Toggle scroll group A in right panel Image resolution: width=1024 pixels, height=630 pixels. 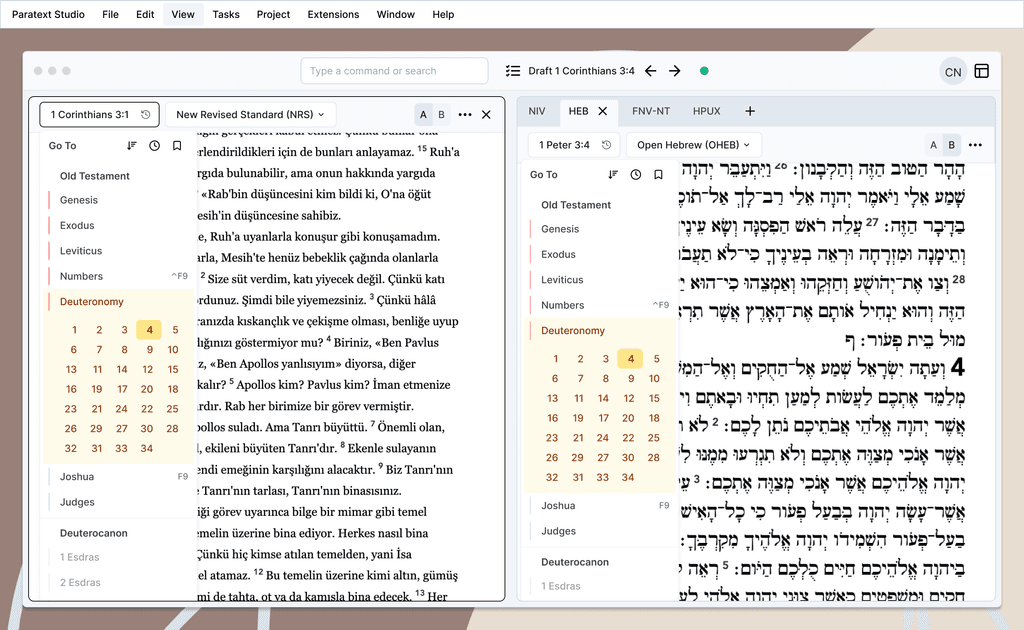[x=933, y=145]
